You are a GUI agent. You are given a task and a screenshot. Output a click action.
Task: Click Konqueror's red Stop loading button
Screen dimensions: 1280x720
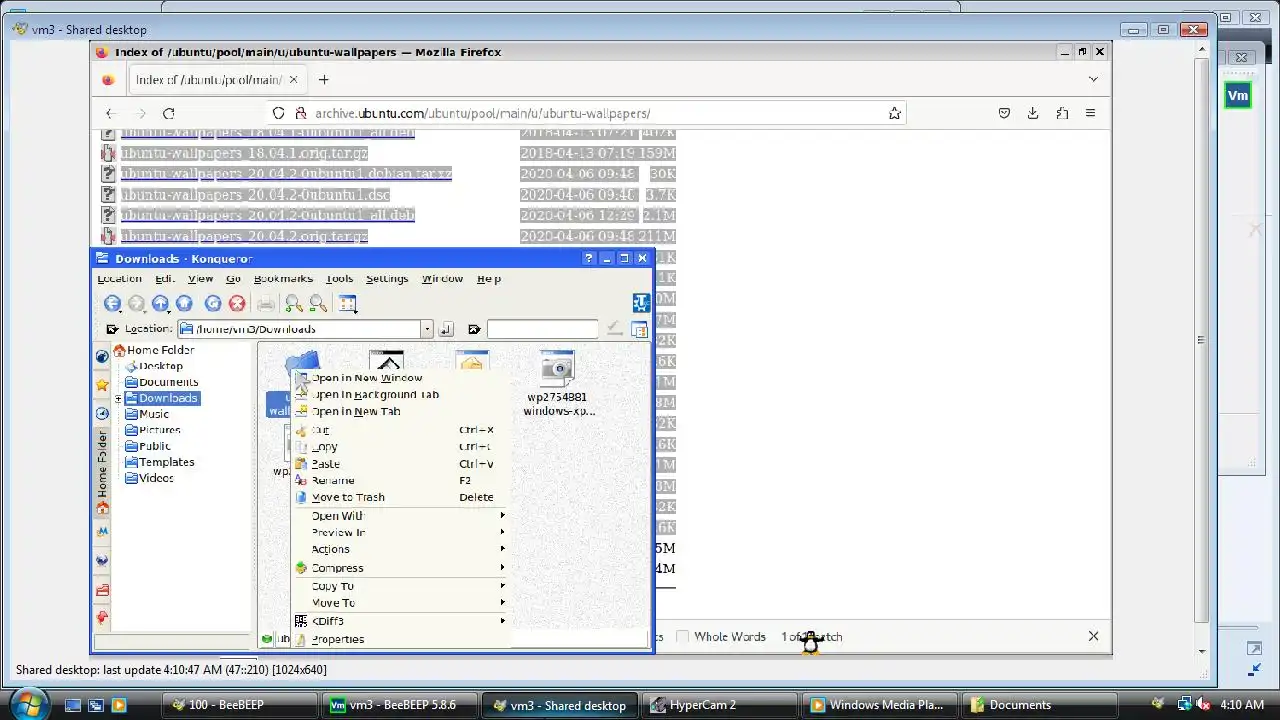pos(237,304)
